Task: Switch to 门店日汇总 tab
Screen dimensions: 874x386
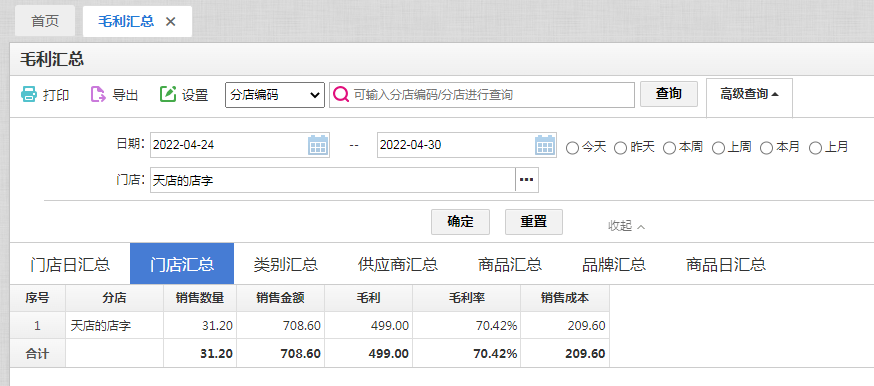Action: pos(70,264)
